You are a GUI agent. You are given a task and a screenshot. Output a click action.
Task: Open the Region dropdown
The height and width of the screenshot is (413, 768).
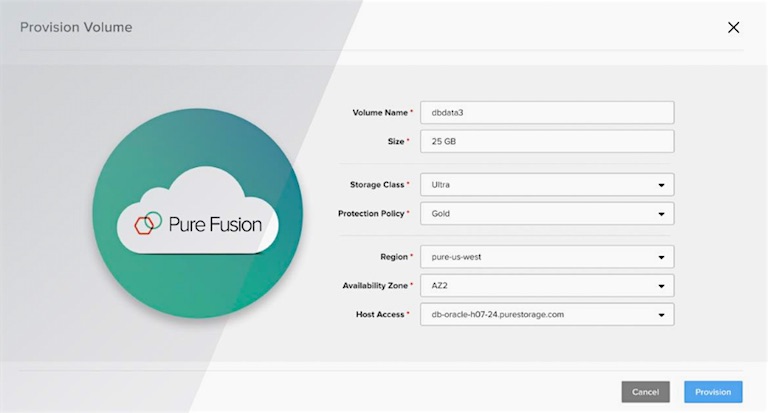click(547, 257)
